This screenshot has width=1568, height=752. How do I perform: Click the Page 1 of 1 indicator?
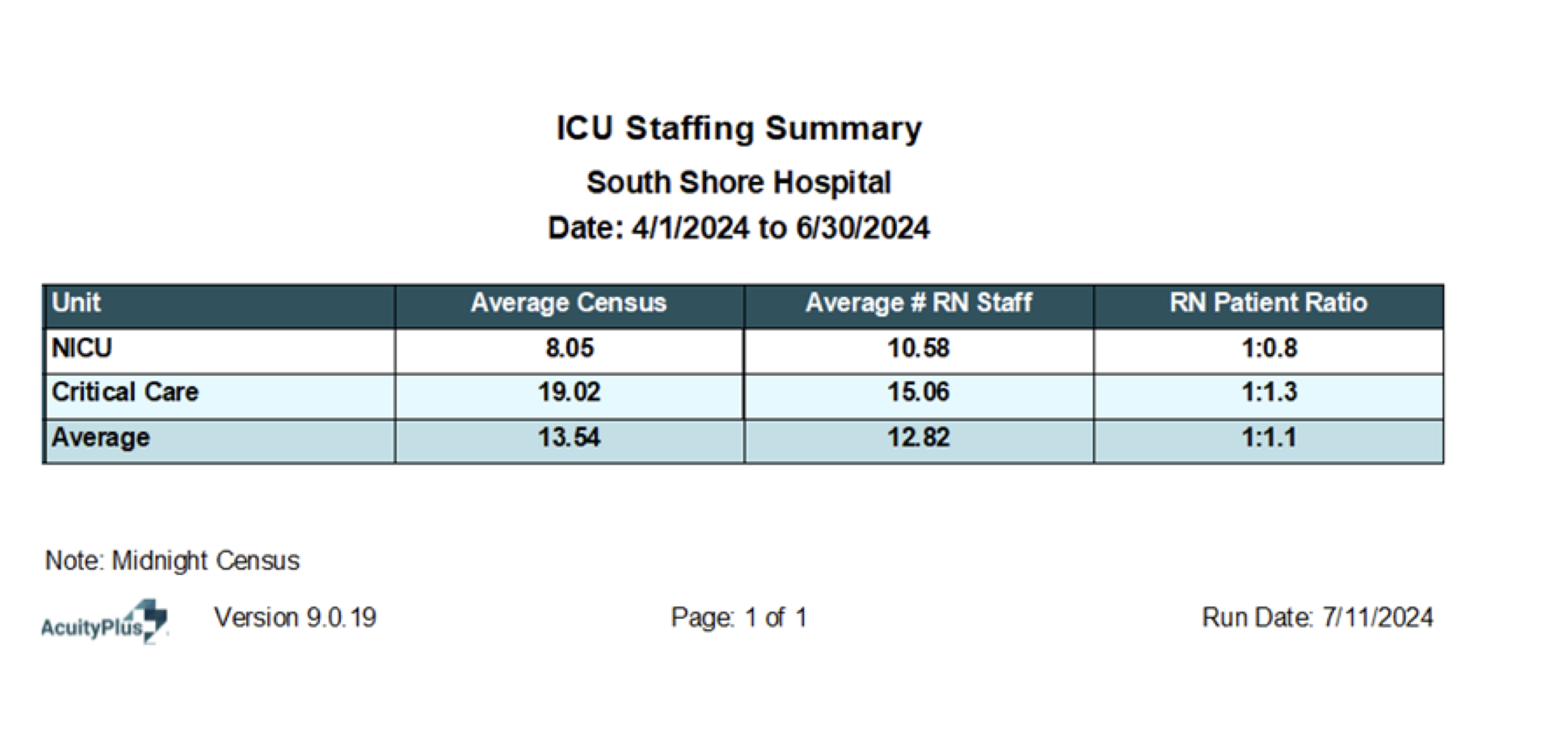coord(739,617)
